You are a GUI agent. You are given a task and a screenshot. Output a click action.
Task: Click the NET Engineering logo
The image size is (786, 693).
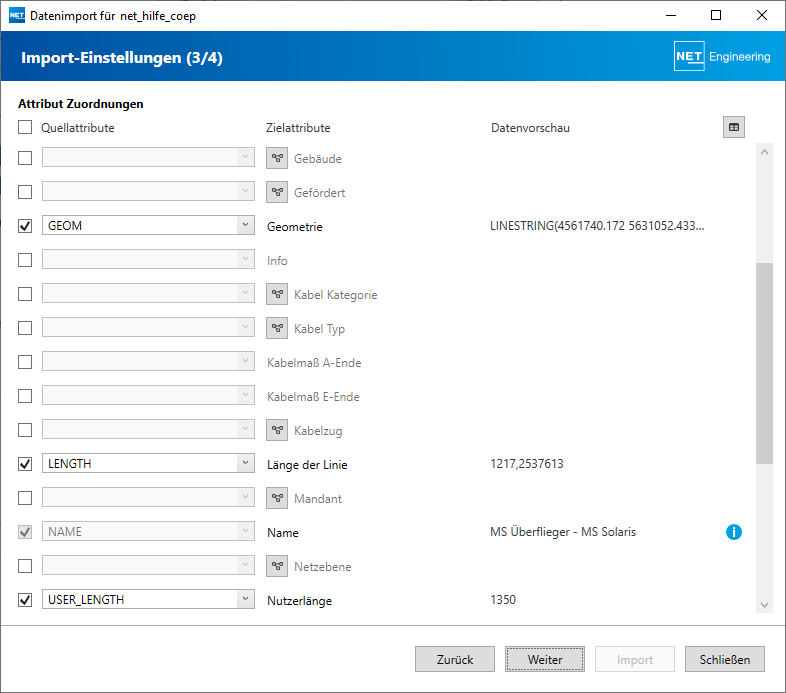tap(722, 56)
